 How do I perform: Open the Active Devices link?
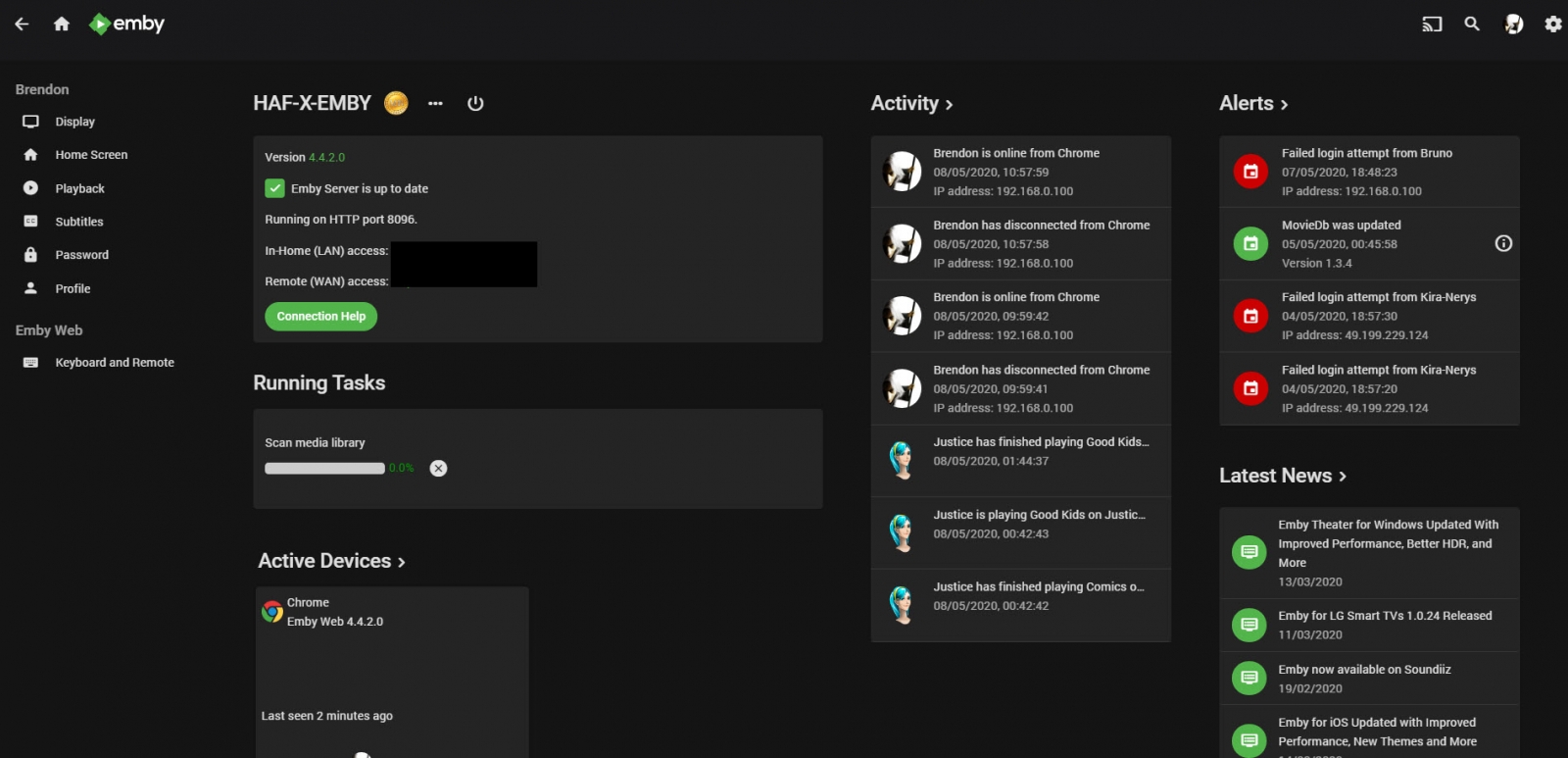point(331,561)
